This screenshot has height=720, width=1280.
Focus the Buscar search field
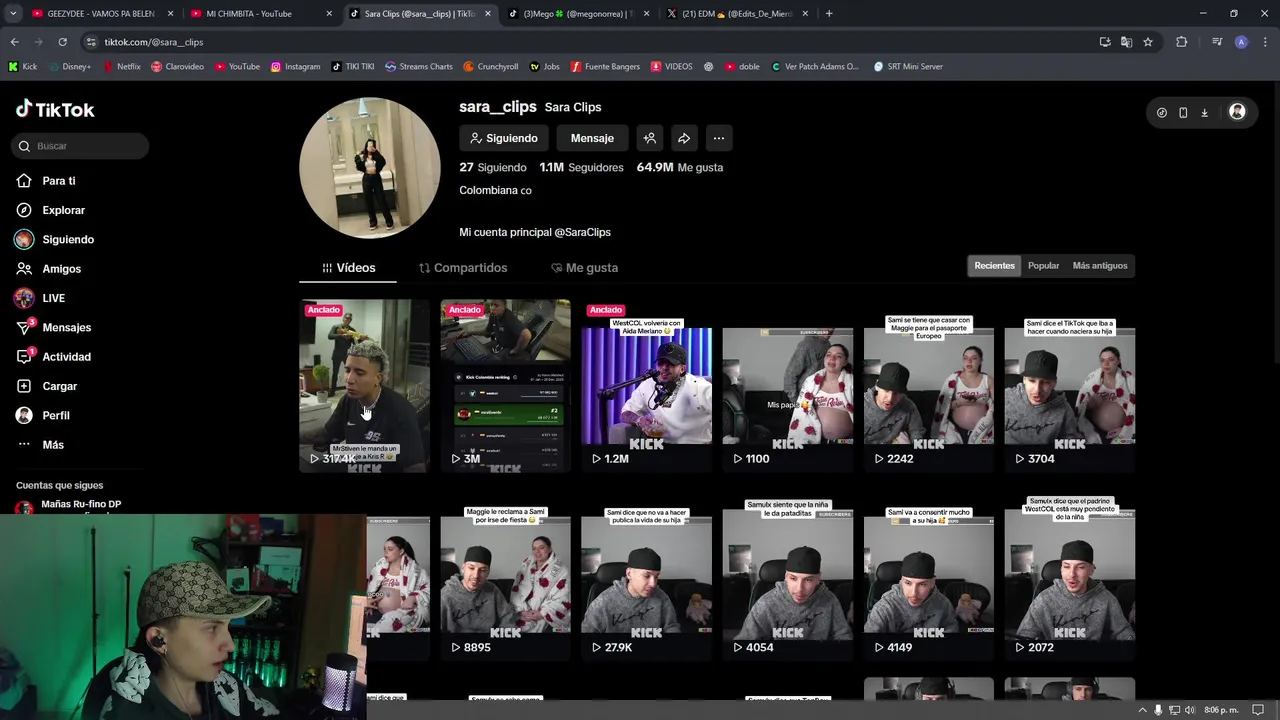82,146
